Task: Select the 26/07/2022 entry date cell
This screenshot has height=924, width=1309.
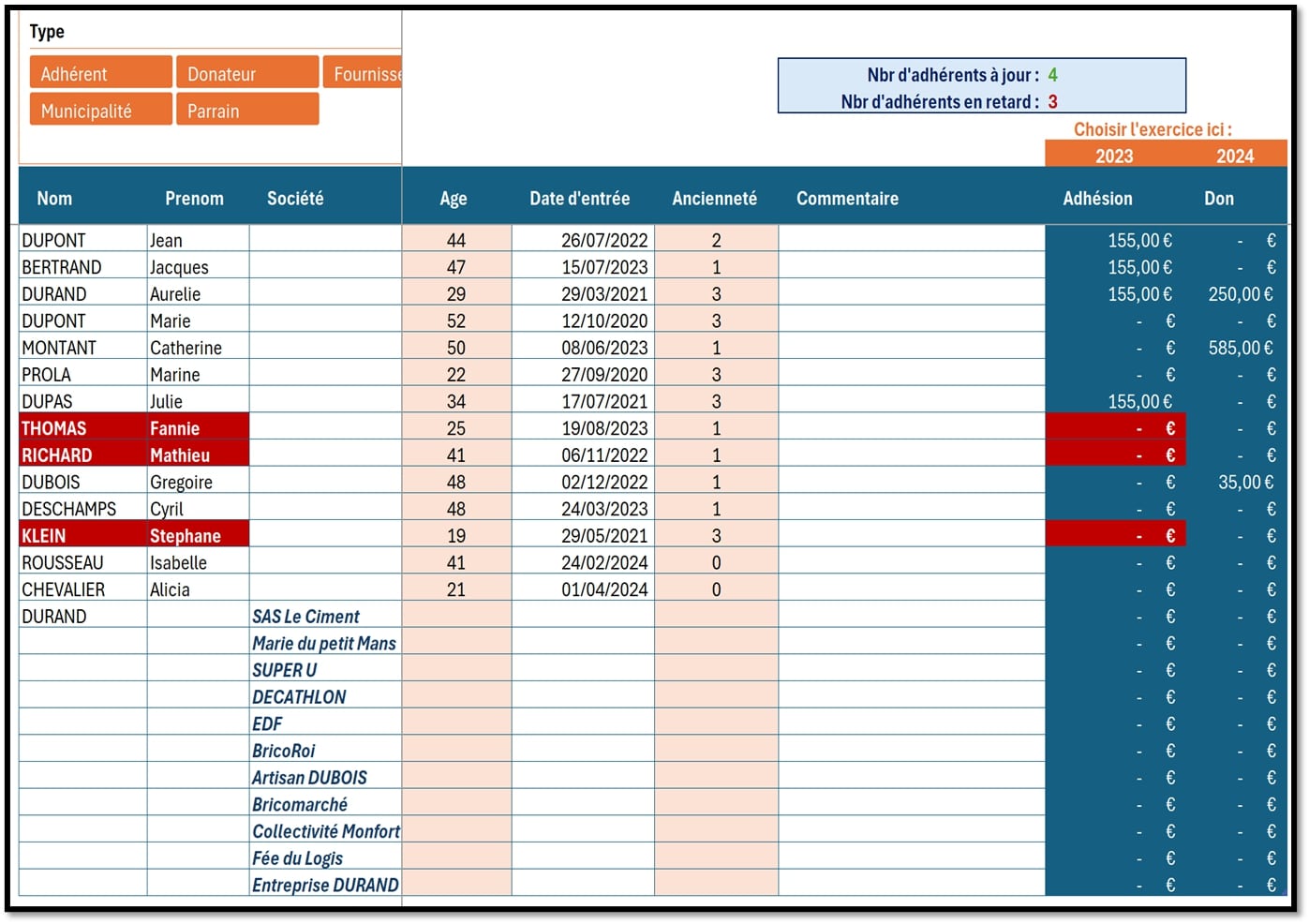Action: (x=583, y=240)
